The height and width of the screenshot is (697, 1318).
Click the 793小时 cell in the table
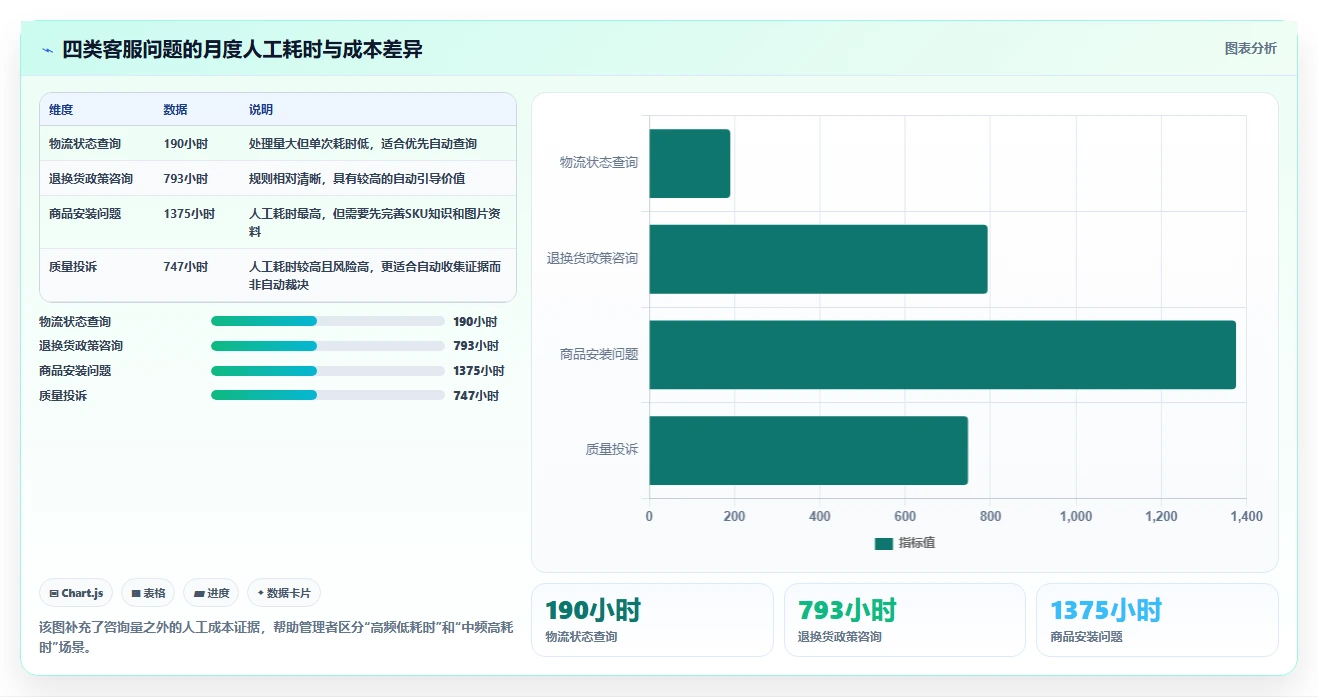pos(186,179)
